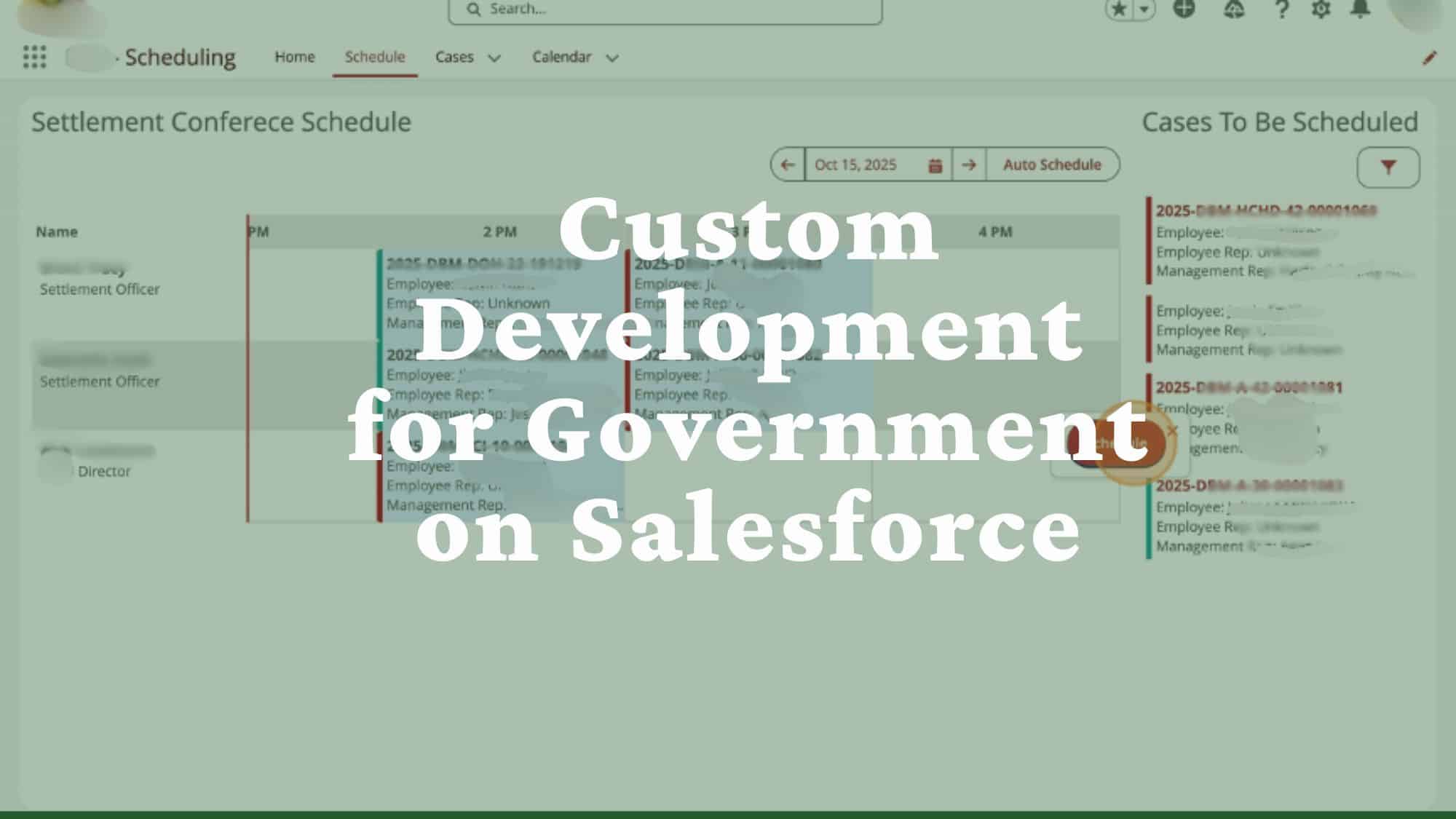Click the guidance center cloud icon

tap(1234, 9)
